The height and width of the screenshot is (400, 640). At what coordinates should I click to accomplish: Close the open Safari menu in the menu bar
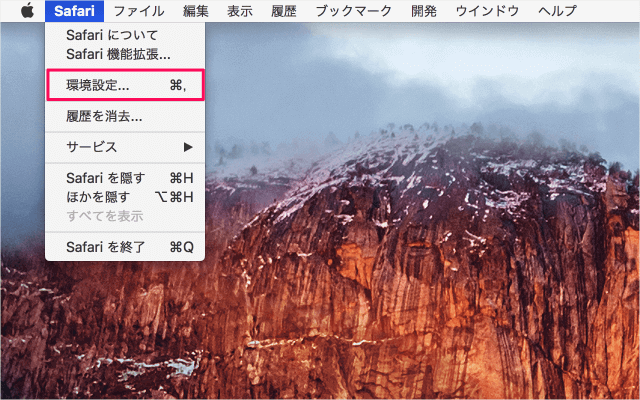pyautogui.click(x=74, y=11)
